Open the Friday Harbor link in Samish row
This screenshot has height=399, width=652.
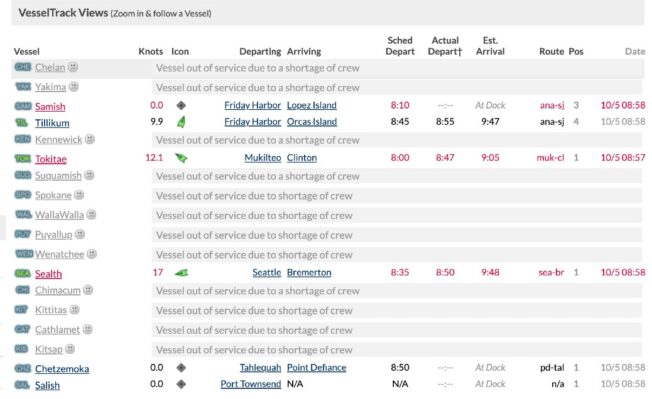pyautogui.click(x=252, y=105)
